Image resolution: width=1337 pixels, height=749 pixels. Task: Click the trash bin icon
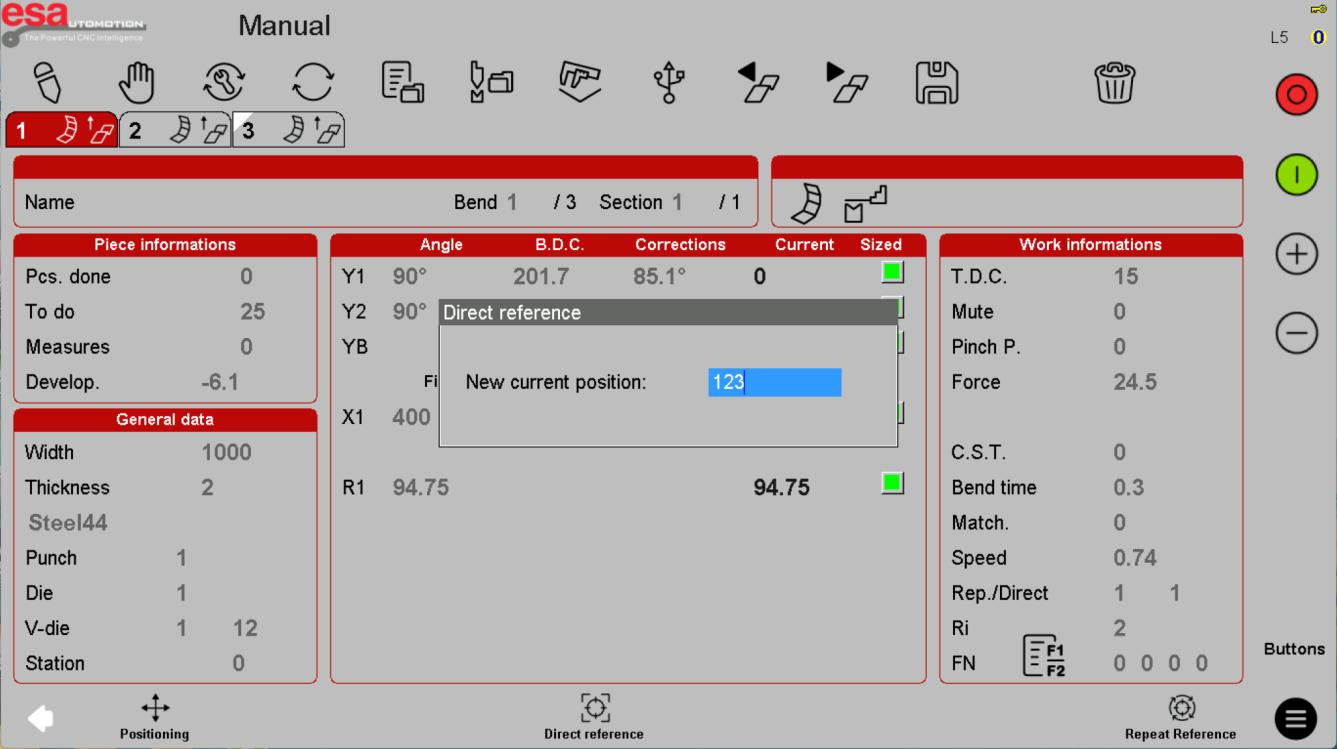(x=1115, y=83)
